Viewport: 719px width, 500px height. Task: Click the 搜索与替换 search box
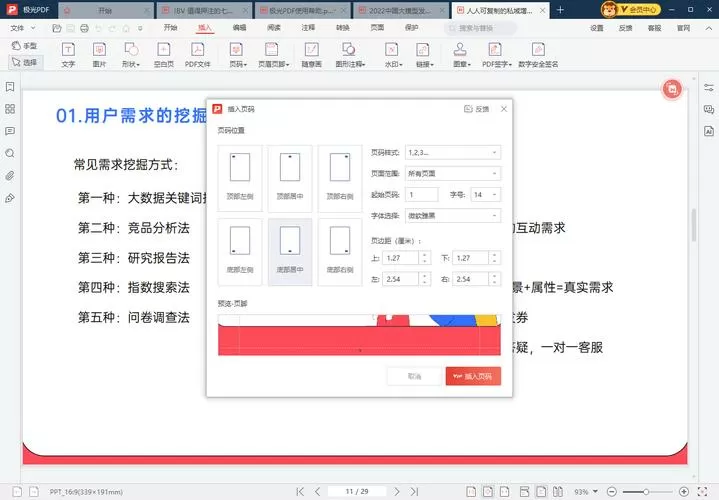(480, 28)
